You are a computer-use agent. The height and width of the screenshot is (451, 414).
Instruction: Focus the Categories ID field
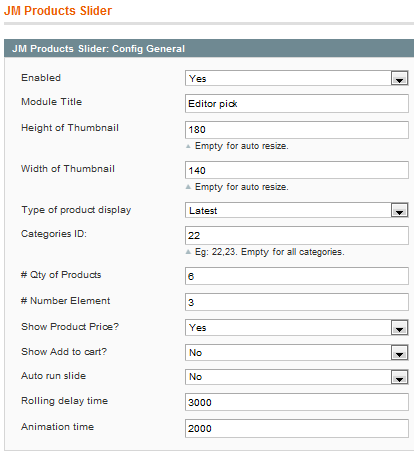pyautogui.click(x=297, y=236)
